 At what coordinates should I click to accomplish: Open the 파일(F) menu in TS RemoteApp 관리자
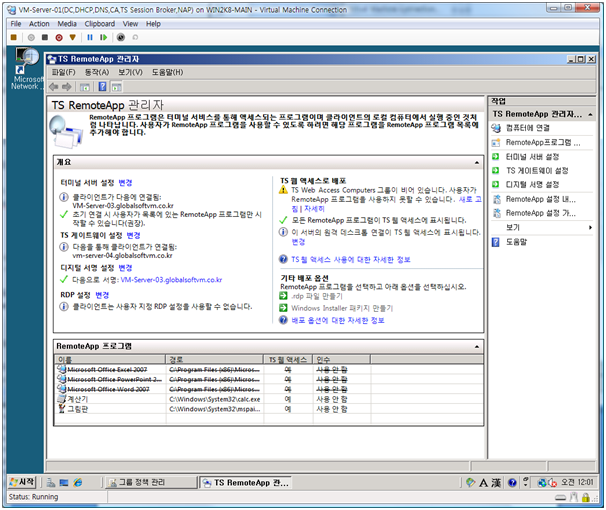[63, 72]
